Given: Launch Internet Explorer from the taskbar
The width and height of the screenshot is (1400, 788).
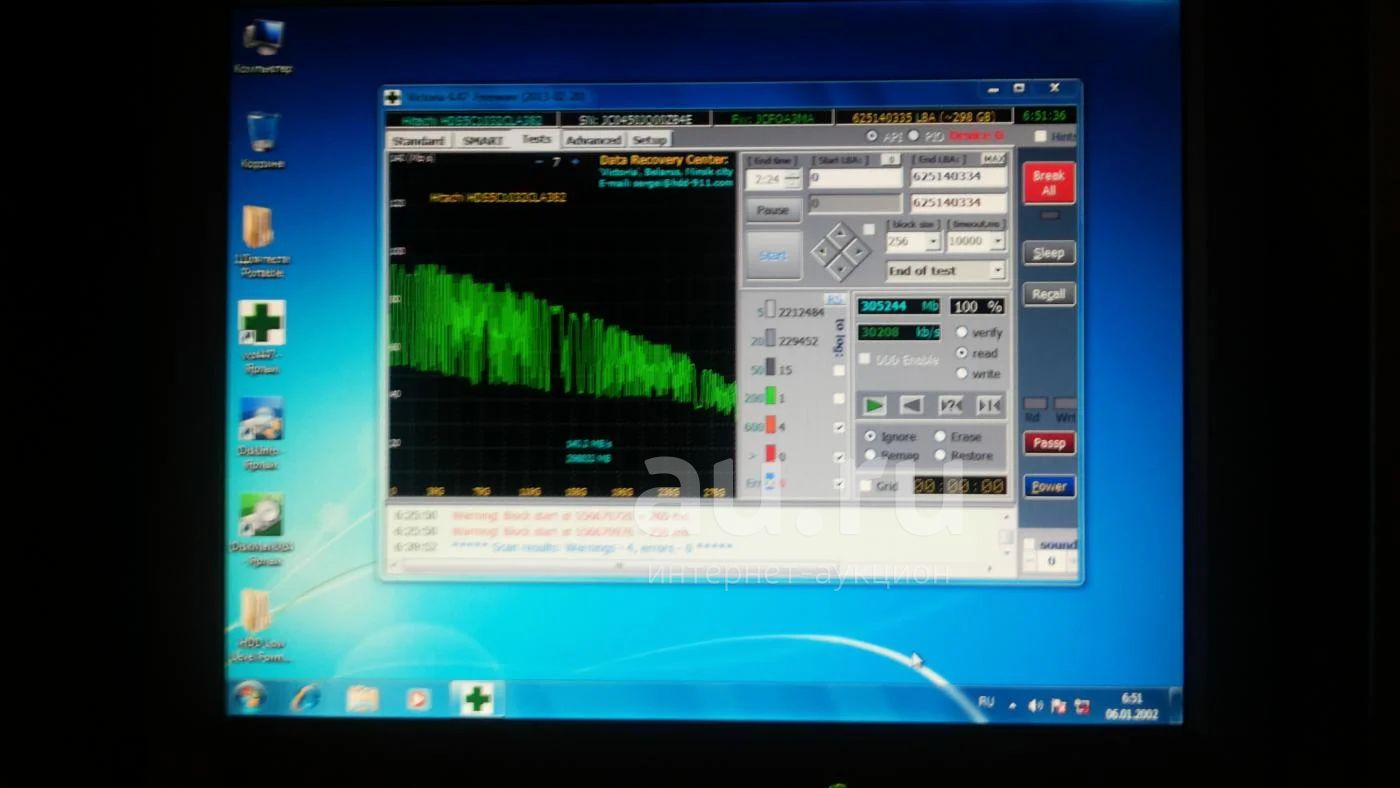Looking at the screenshot, I should [x=305, y=698].
